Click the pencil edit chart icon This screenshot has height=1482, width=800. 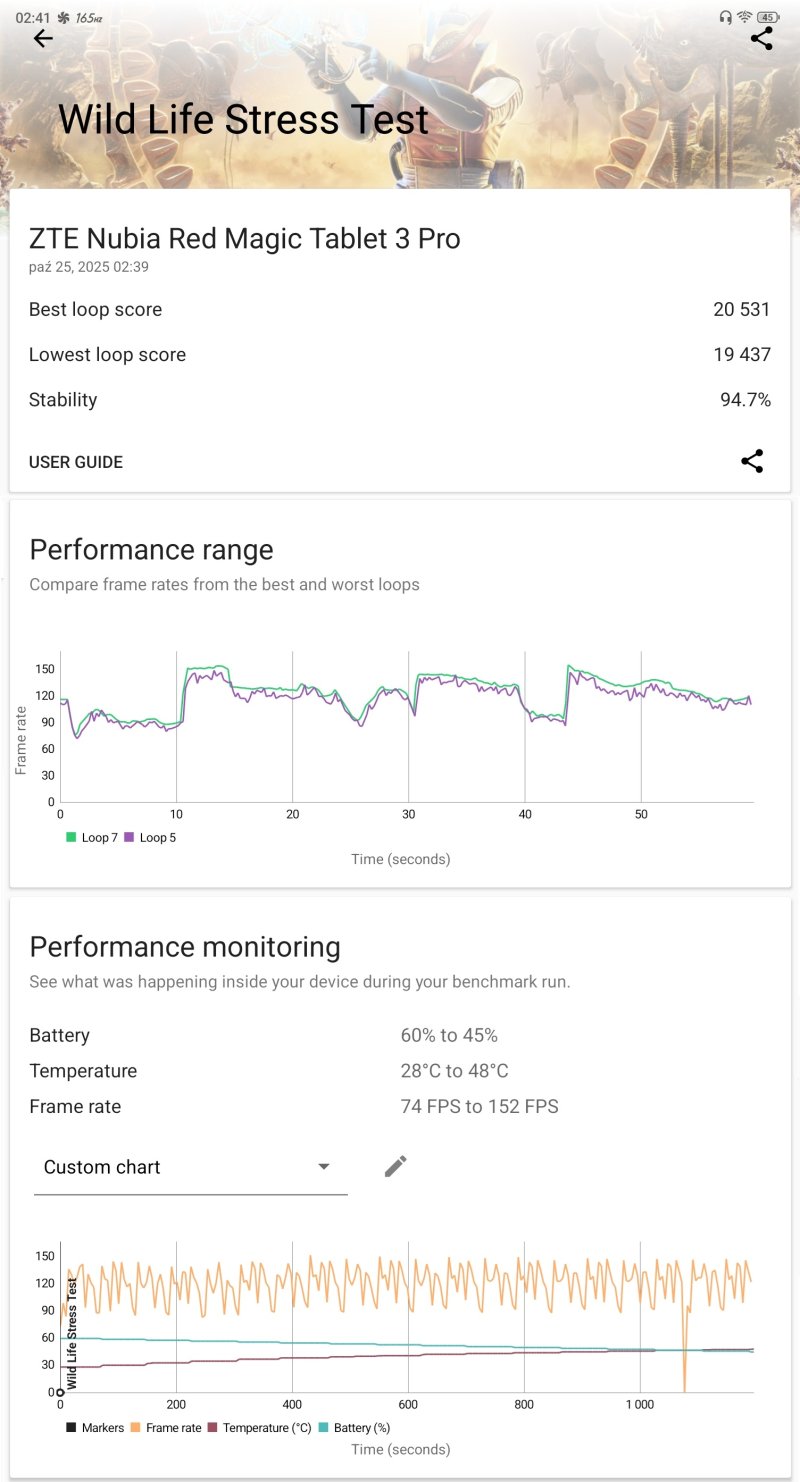396,1166
